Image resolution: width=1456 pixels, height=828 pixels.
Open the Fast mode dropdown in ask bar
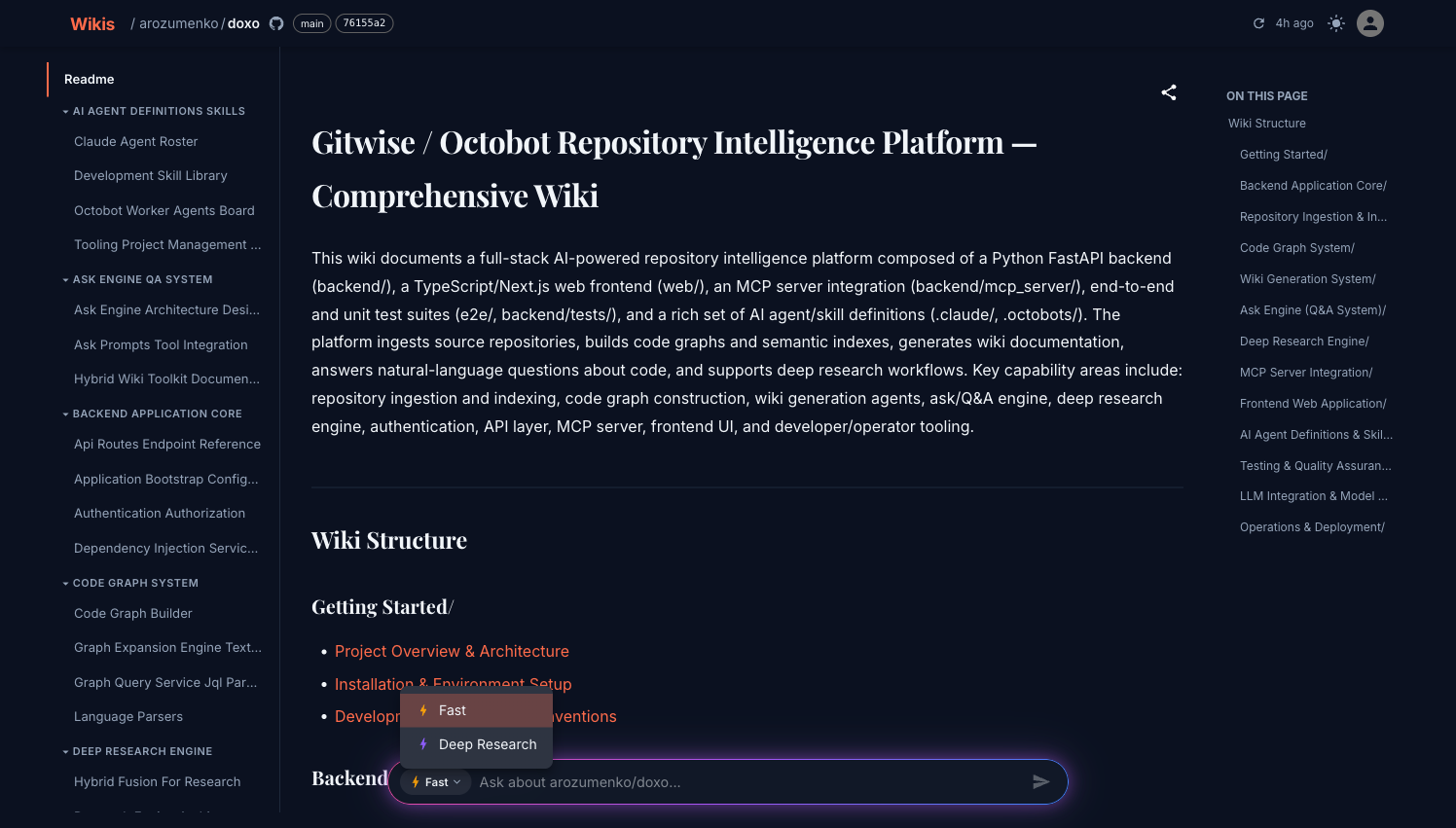436,782
